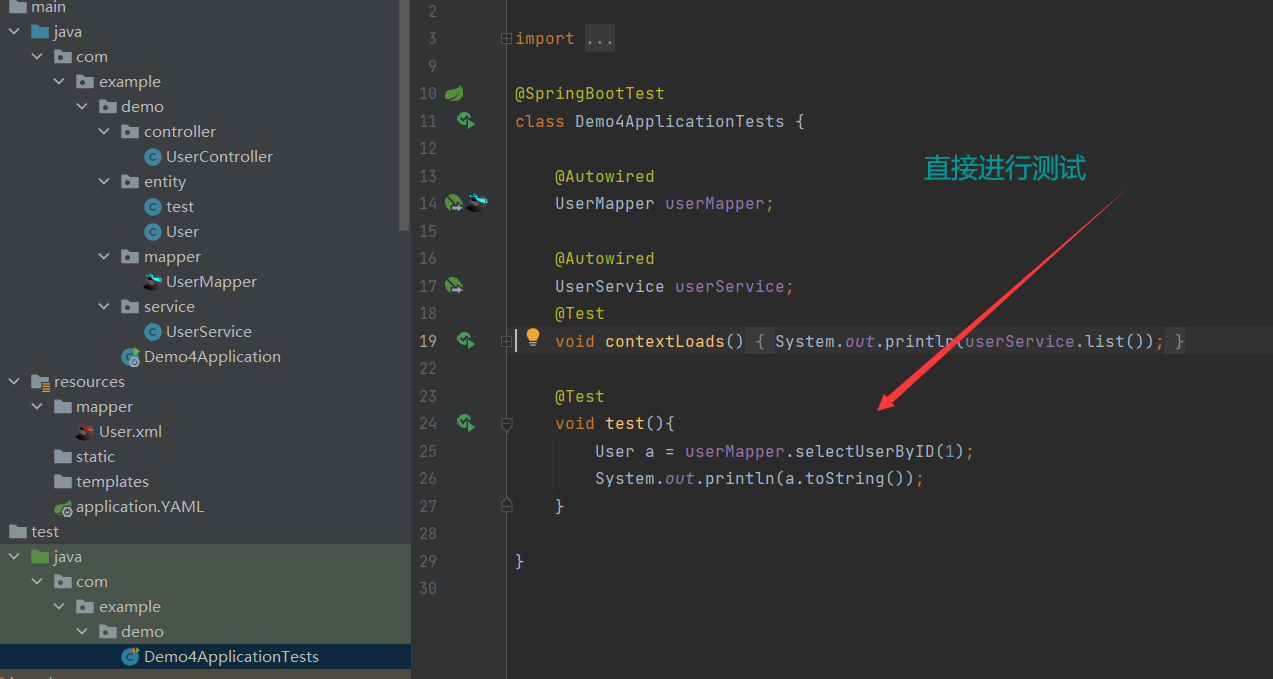Click the lightbulb intention icon on contextLoads line
This screenshot has height=679, width=1273.
(531, 337)
